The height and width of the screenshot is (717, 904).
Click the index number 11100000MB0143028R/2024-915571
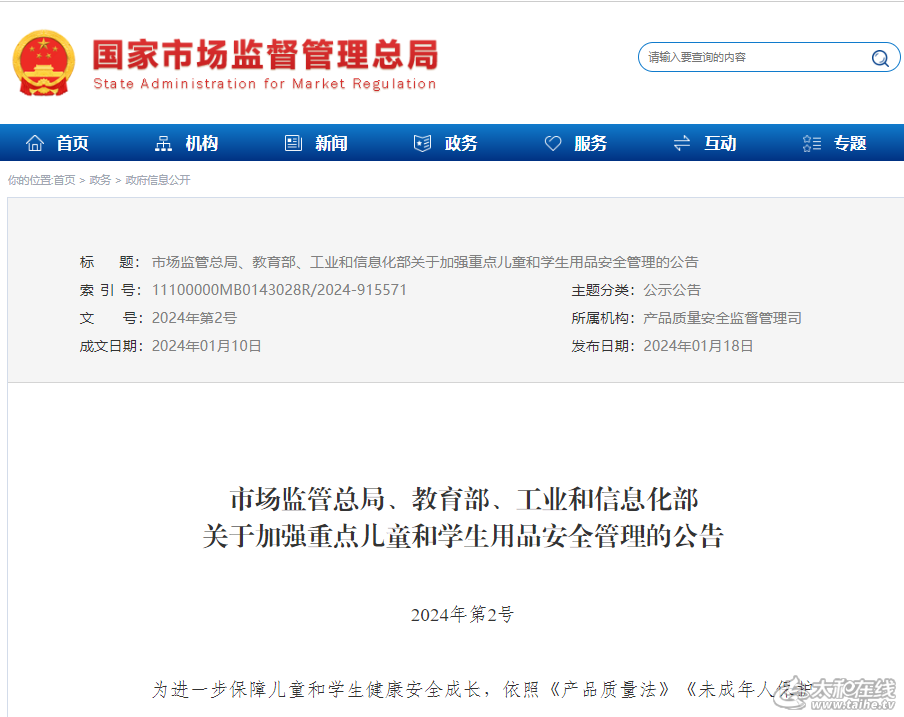pos(279,290)
